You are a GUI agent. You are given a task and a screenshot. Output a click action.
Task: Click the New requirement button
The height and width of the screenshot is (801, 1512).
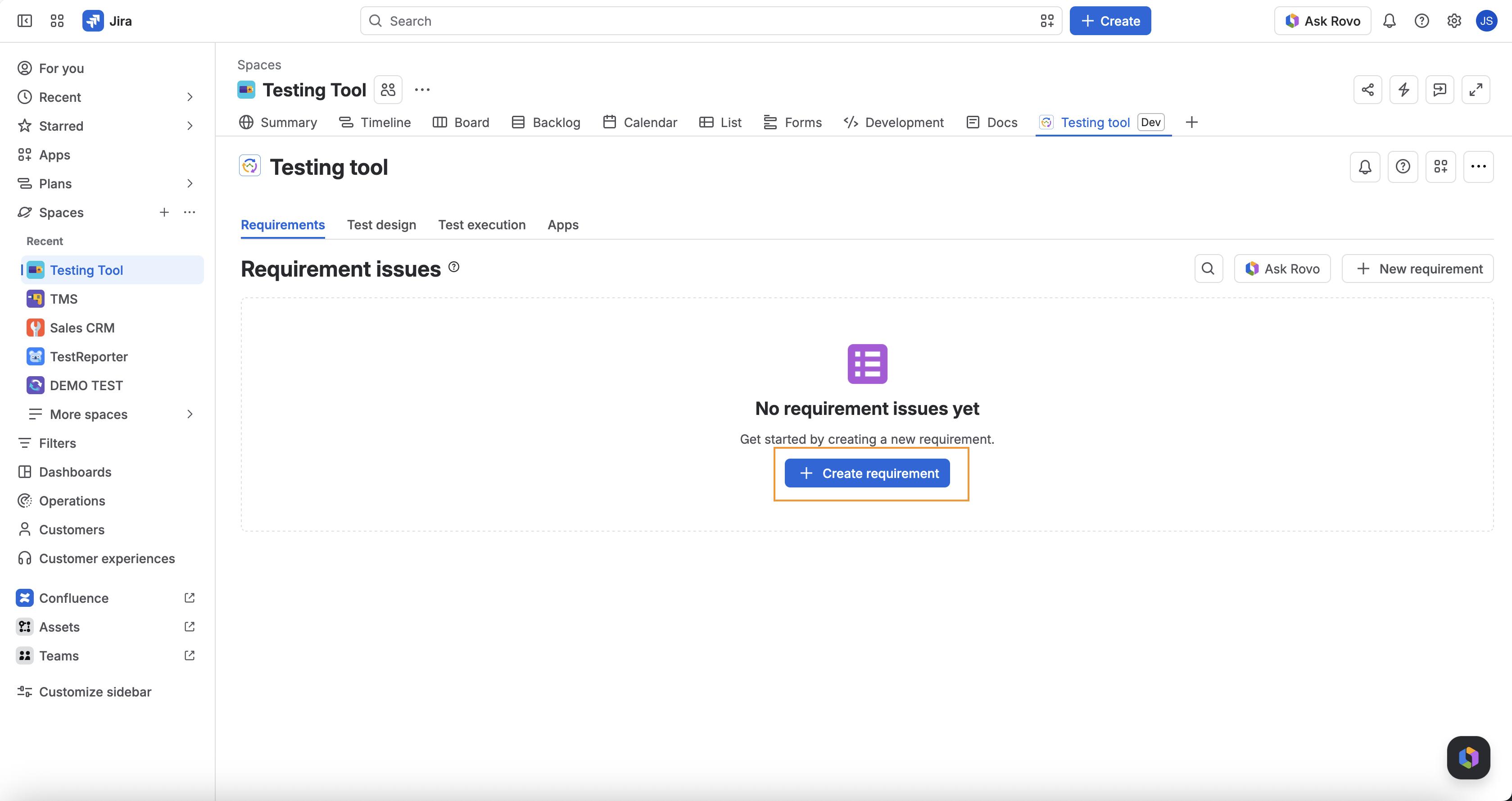pyautogui.click(x=1417, y=269)
